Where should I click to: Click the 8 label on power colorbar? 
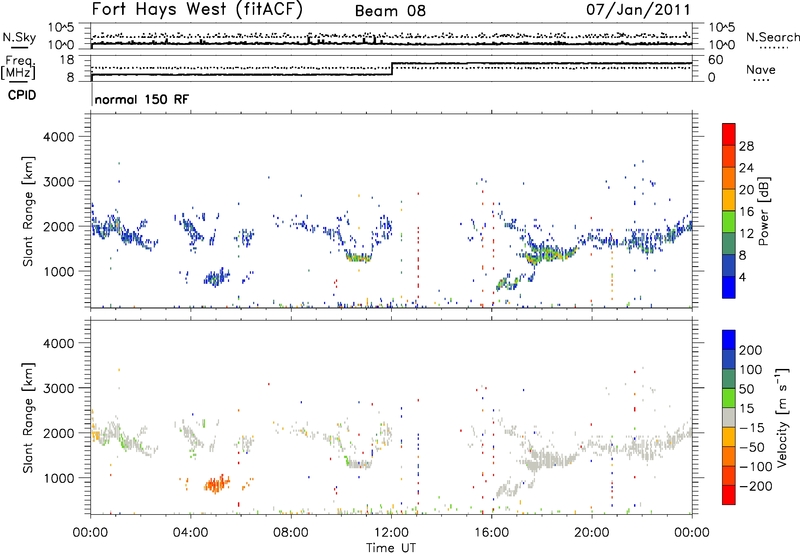click(x=742, y=255)
